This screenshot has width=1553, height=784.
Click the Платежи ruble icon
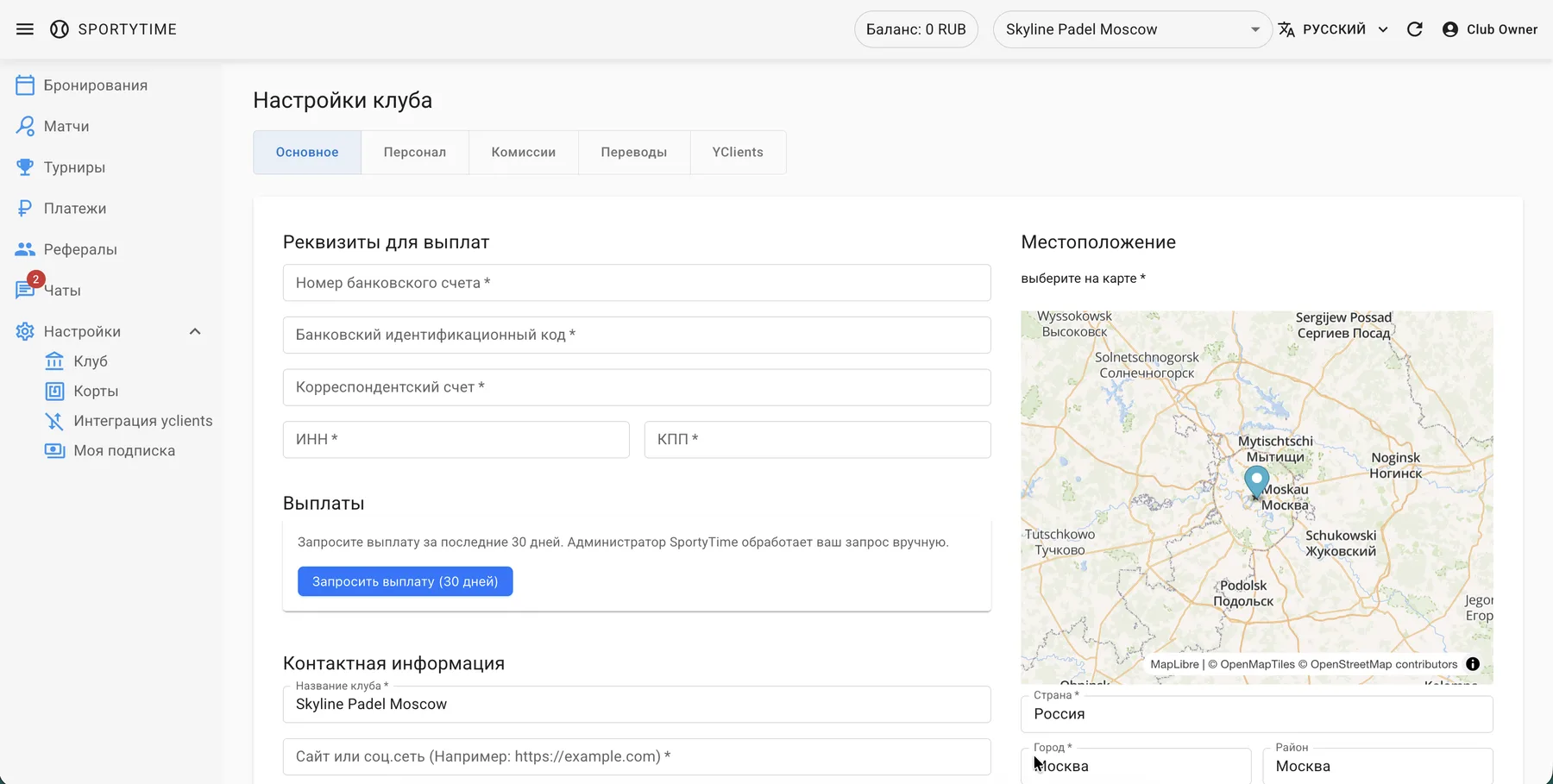pyautogui.click(x=25, y=209)
